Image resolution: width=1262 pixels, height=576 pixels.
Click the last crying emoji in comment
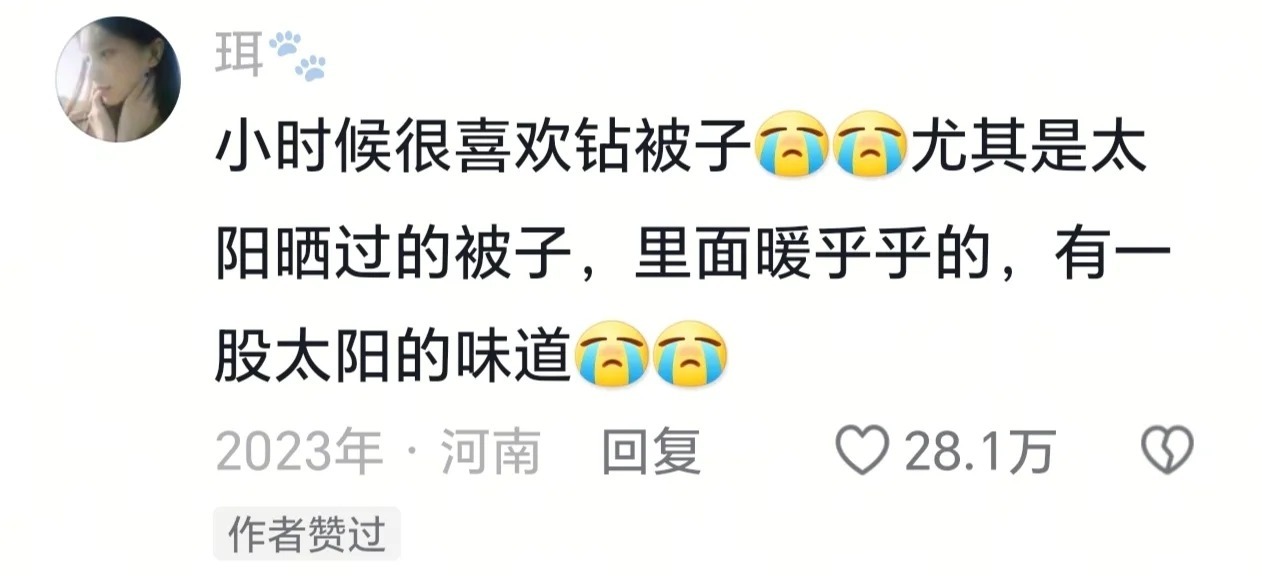[690, 353]
